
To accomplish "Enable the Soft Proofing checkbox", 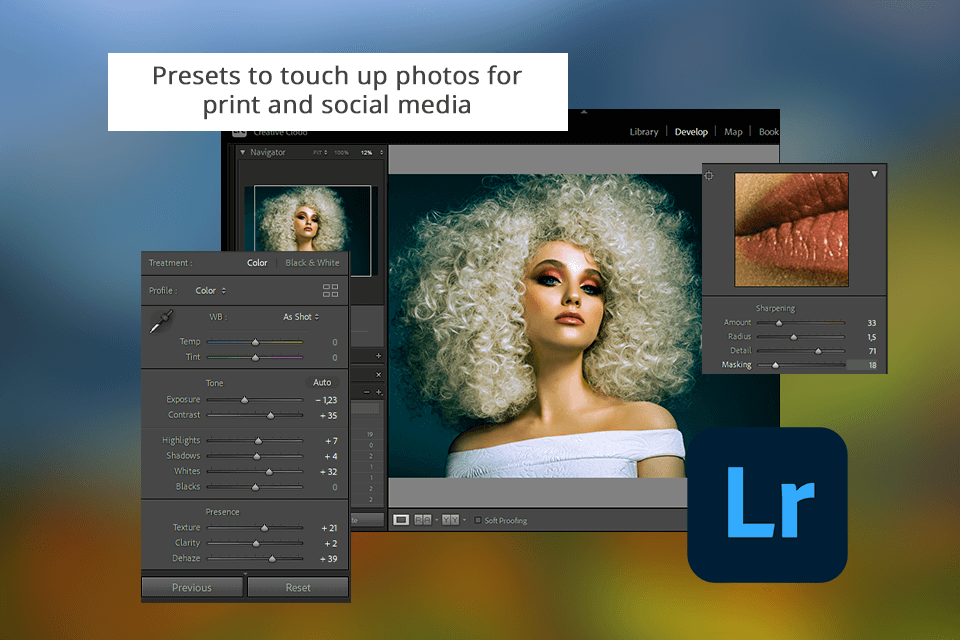I will 478,520.
